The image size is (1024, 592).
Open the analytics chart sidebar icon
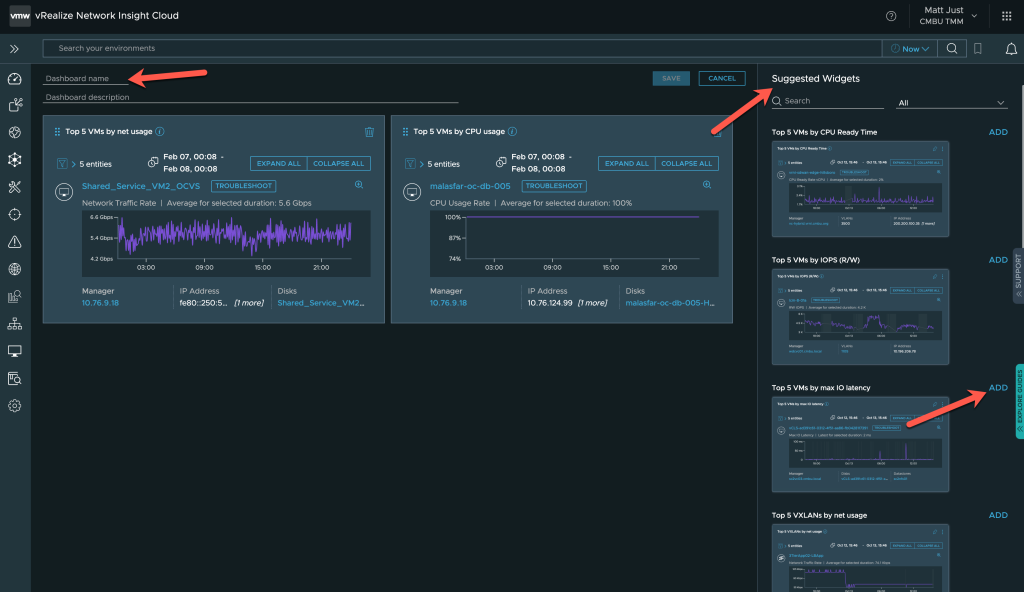pyautogui.click(x=14, y=297)
